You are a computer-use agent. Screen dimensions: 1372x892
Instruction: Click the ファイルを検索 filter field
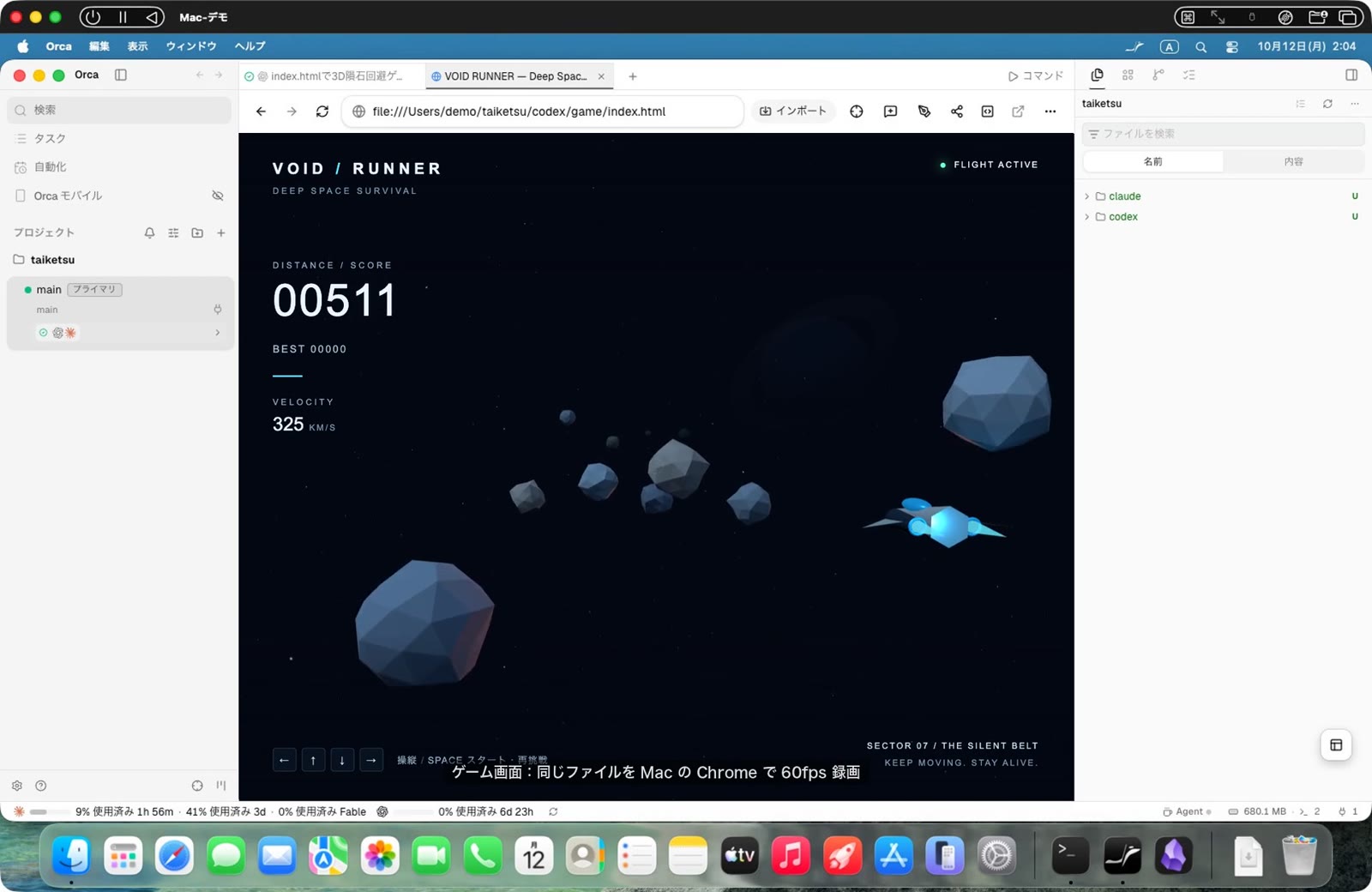pos(1223,134)
